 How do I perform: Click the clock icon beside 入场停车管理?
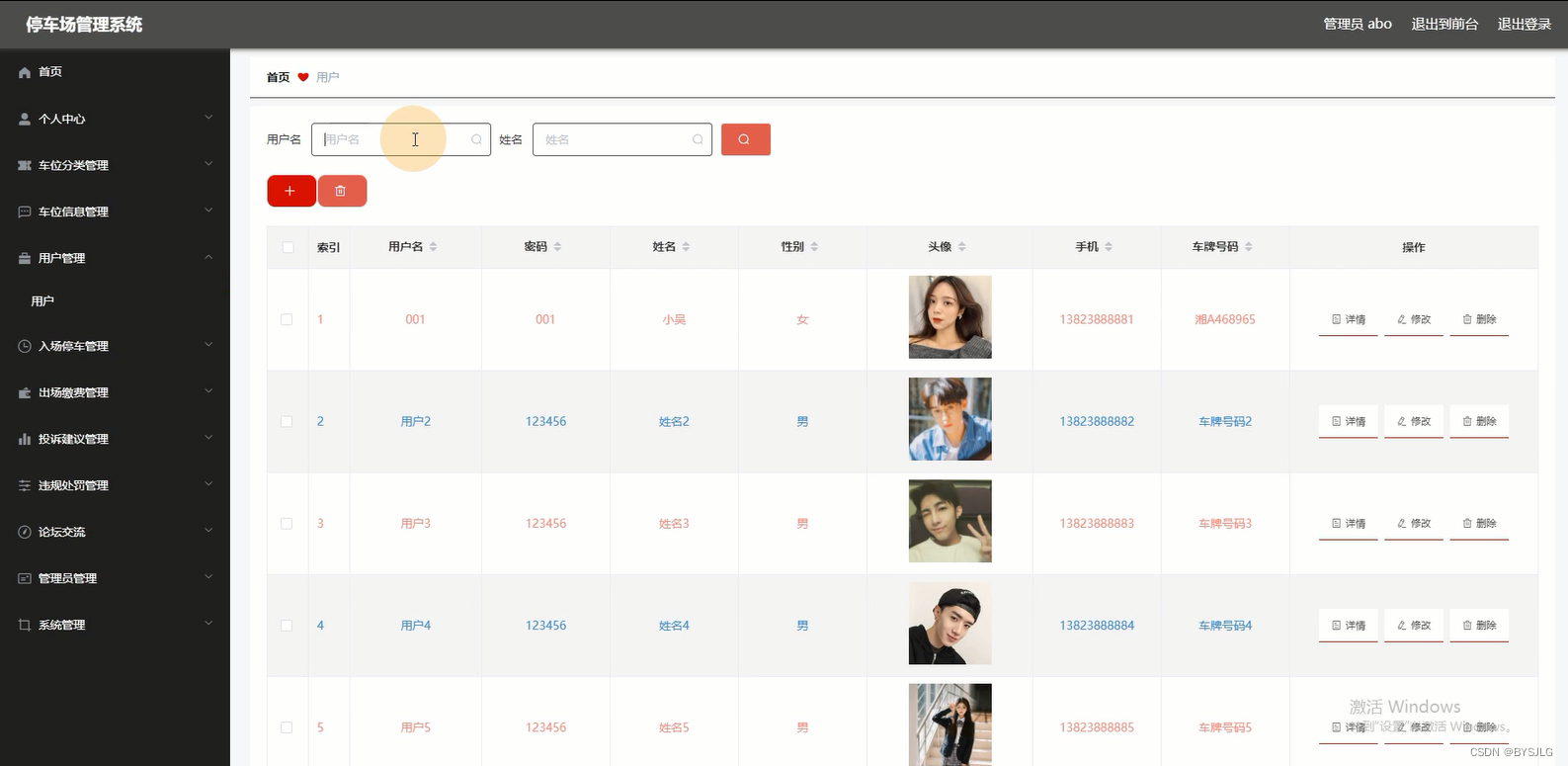click(25, 346)
